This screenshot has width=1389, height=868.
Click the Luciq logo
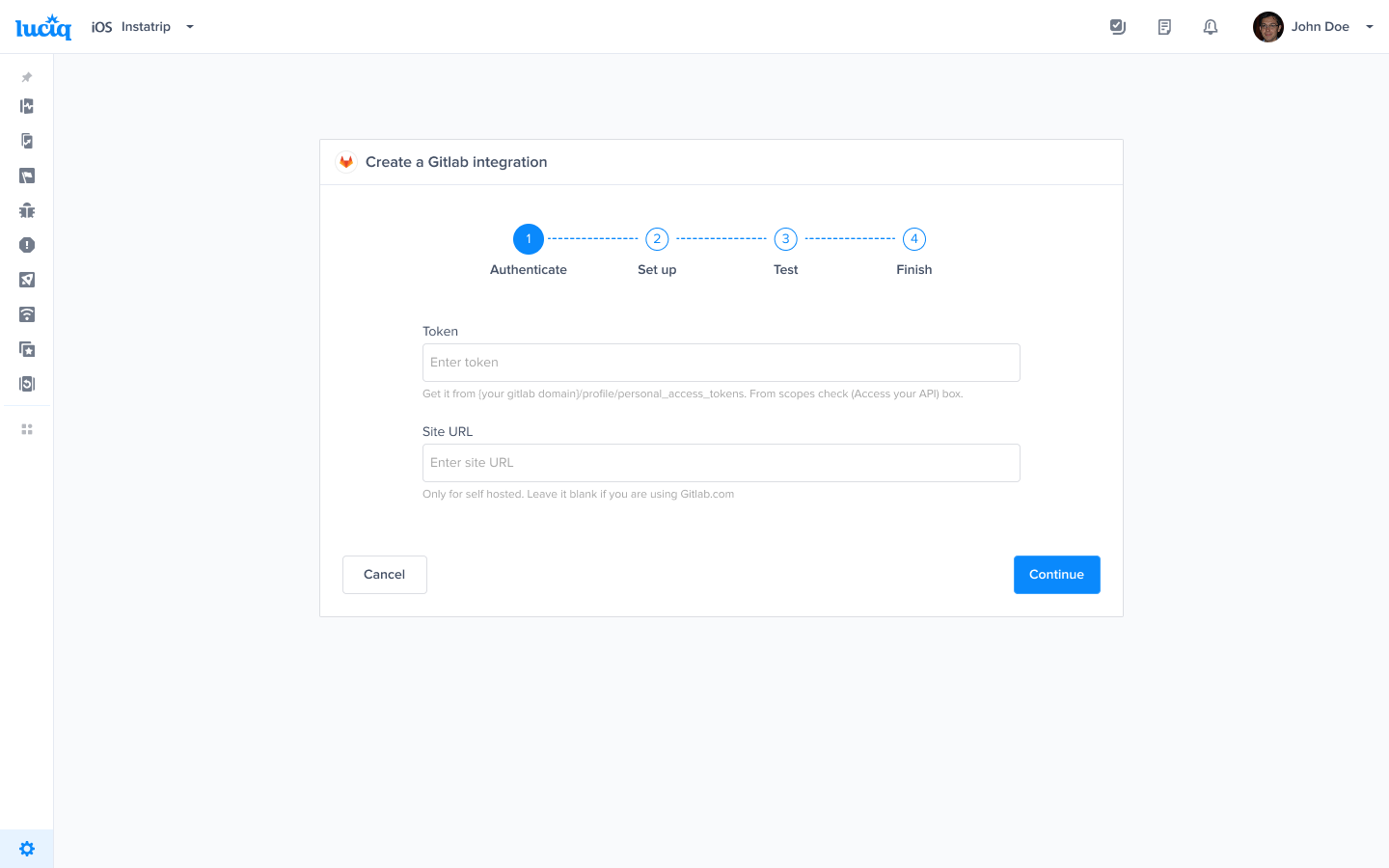pos(43,27)
